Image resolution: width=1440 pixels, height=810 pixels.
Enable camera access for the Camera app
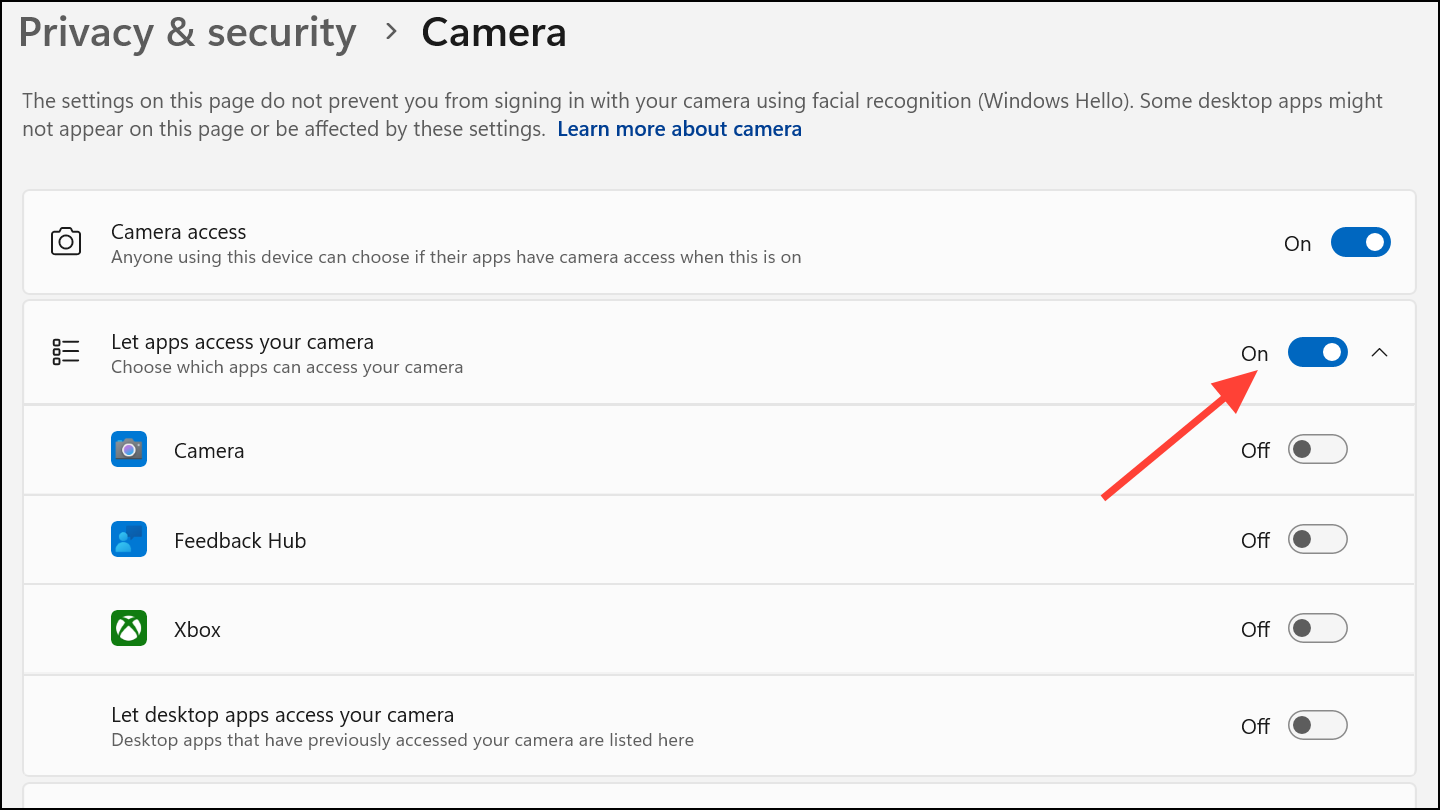click(x=1317, y=450)
